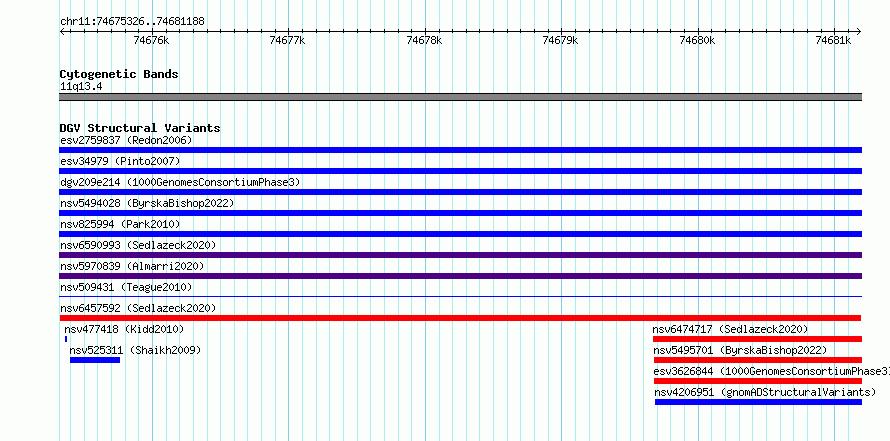The width and height of the screenshot is (890, 441).
Task: Select the blue bar under esv2759837
Action: coord(460,150)
